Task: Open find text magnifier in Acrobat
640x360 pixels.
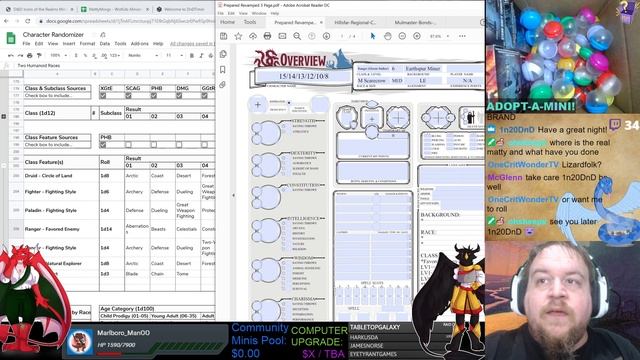Action: (297, 36)
